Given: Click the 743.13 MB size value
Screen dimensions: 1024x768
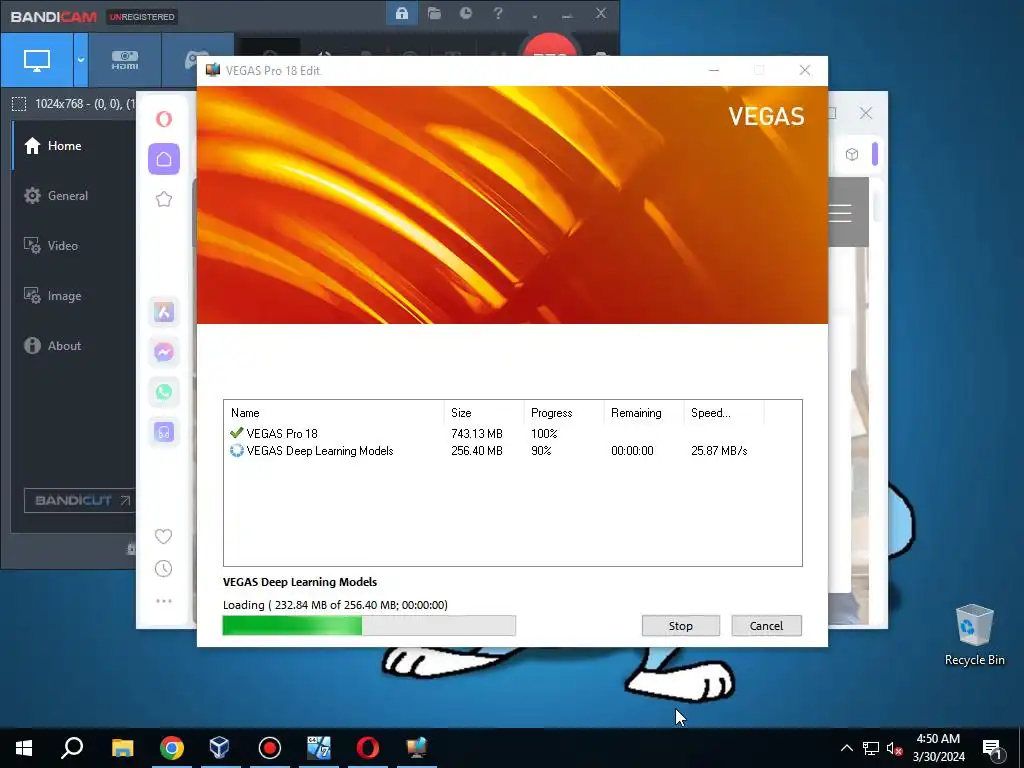Looking at the screenshot, I should pyautogui.click(x=477, y=434).
